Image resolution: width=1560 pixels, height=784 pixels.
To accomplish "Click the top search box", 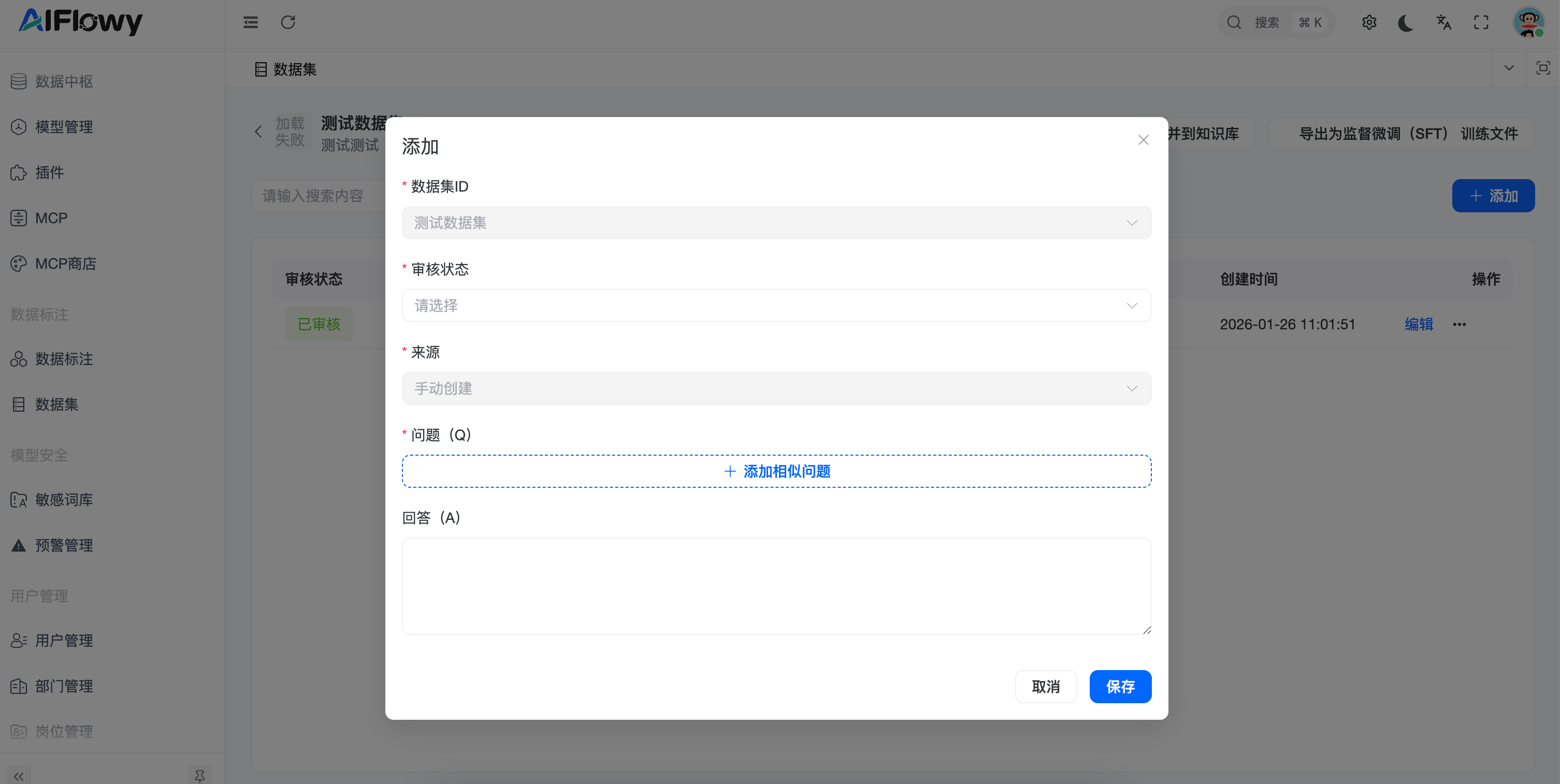I will coord(1275,22).
